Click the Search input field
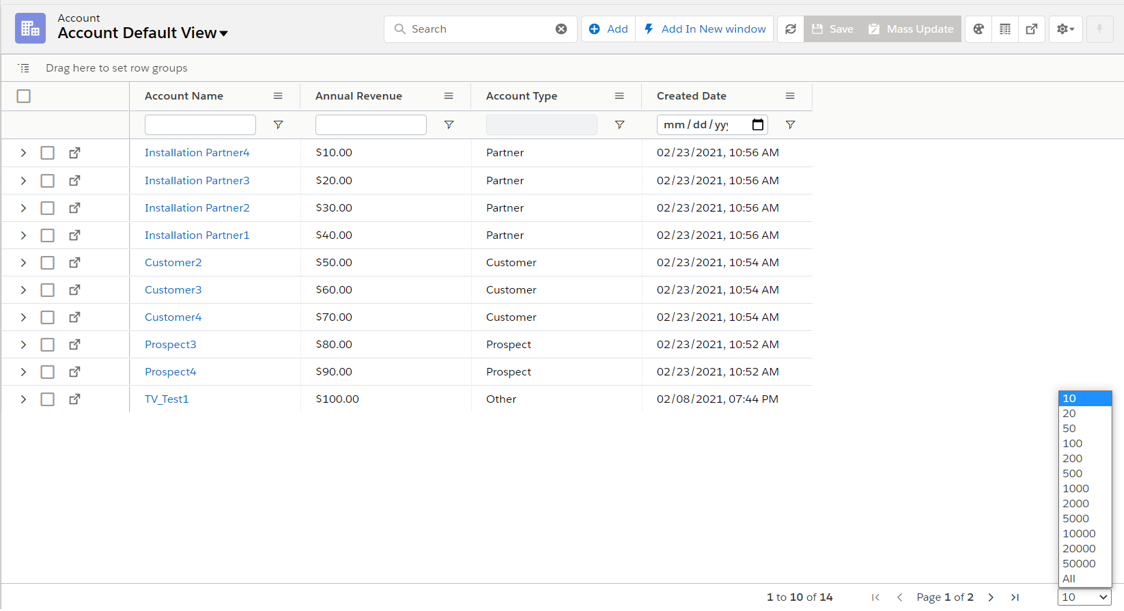The image size is (1124, 611). point(480,29)
